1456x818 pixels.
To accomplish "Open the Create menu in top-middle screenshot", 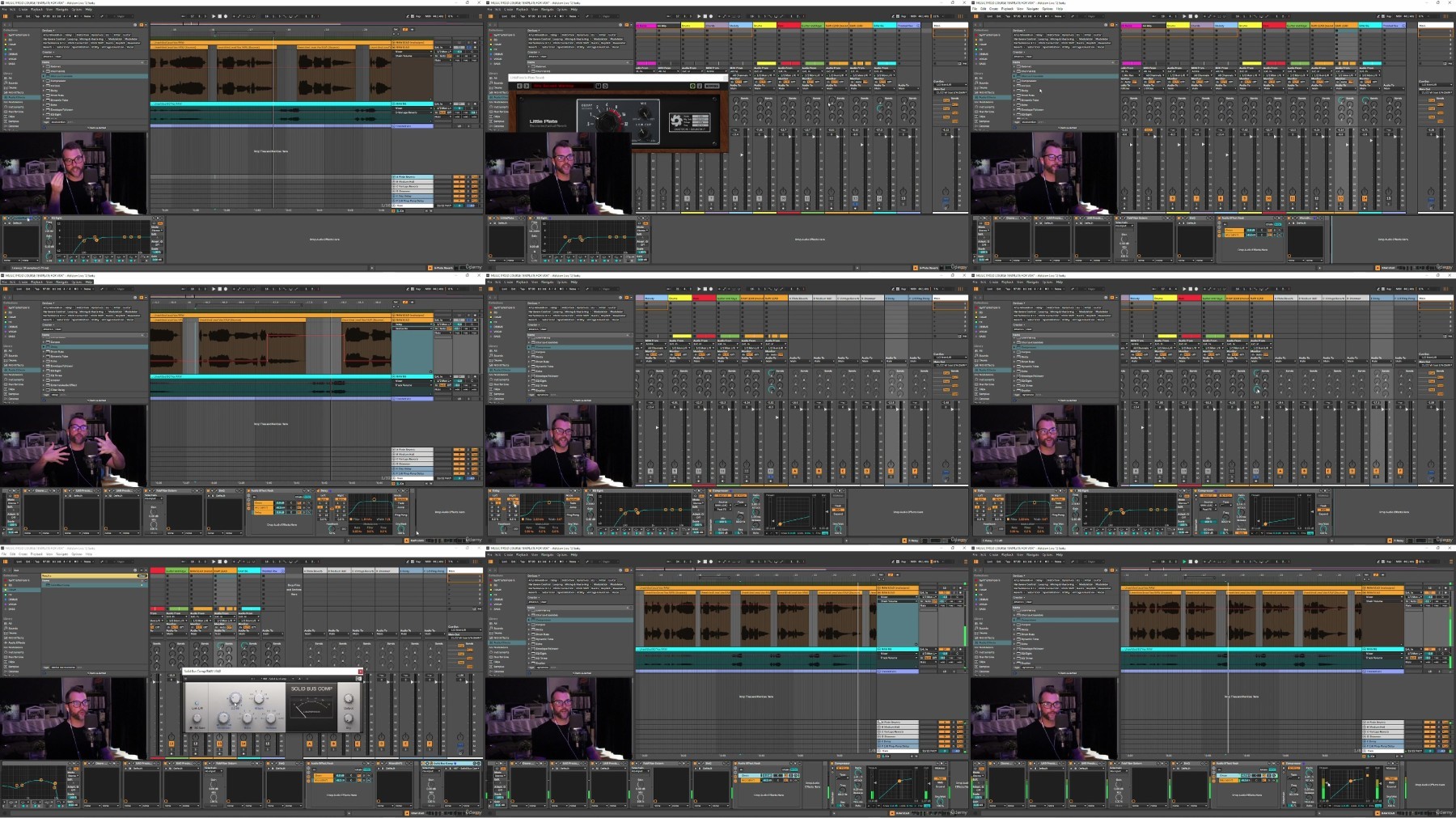I will (x=509, y=10).
